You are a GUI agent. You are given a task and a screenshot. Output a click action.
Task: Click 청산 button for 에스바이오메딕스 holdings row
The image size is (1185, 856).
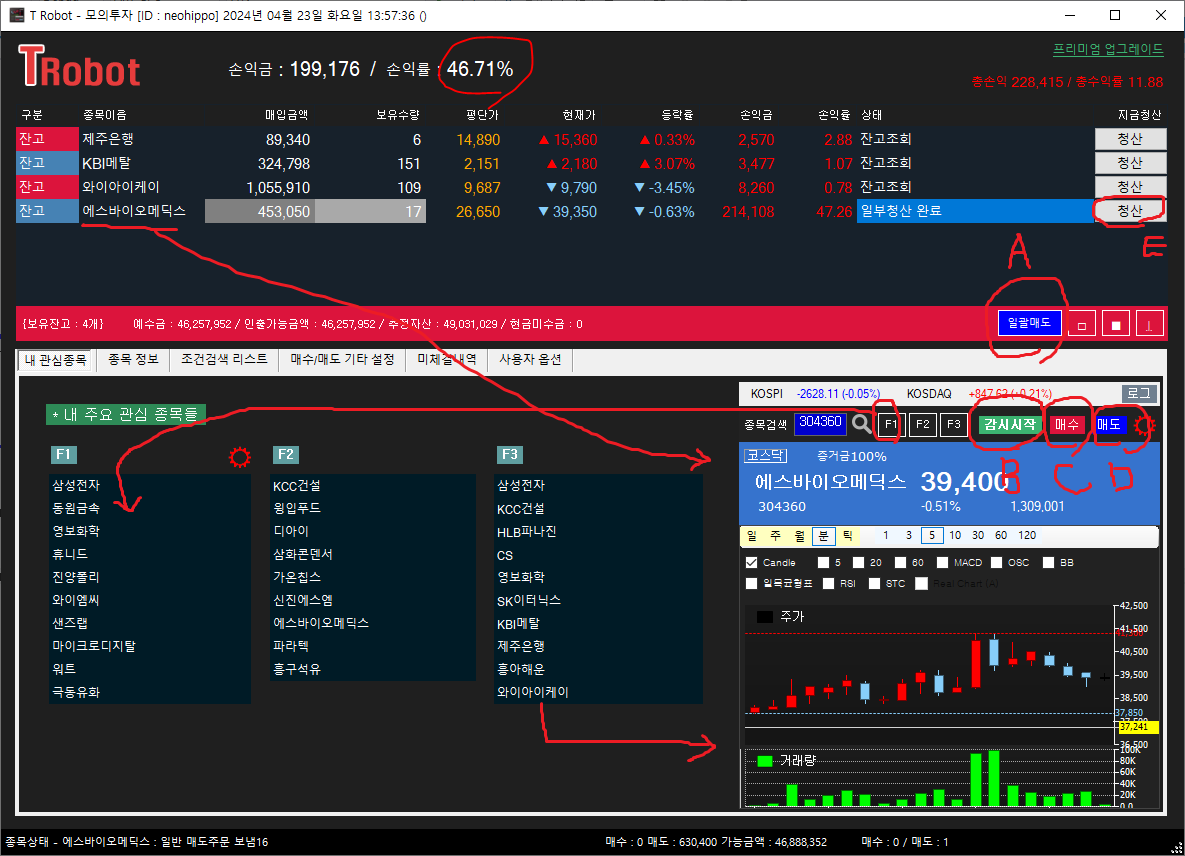pyautogui.click(x=1130, y=211)
